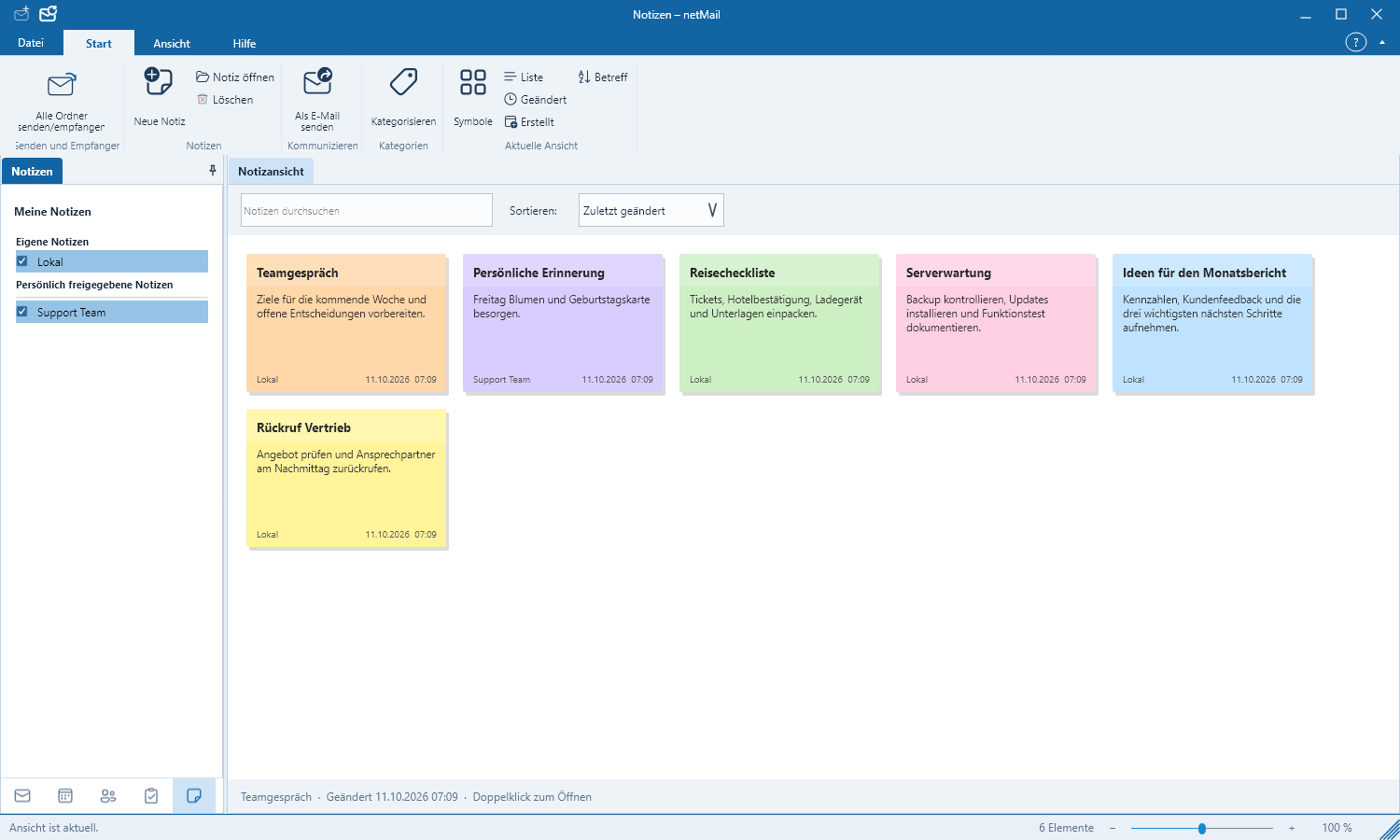The width and height of the screenshot is (1400, 840).
Task: Open the Kategorisieren tag icon
Action: tap(403, 82)
